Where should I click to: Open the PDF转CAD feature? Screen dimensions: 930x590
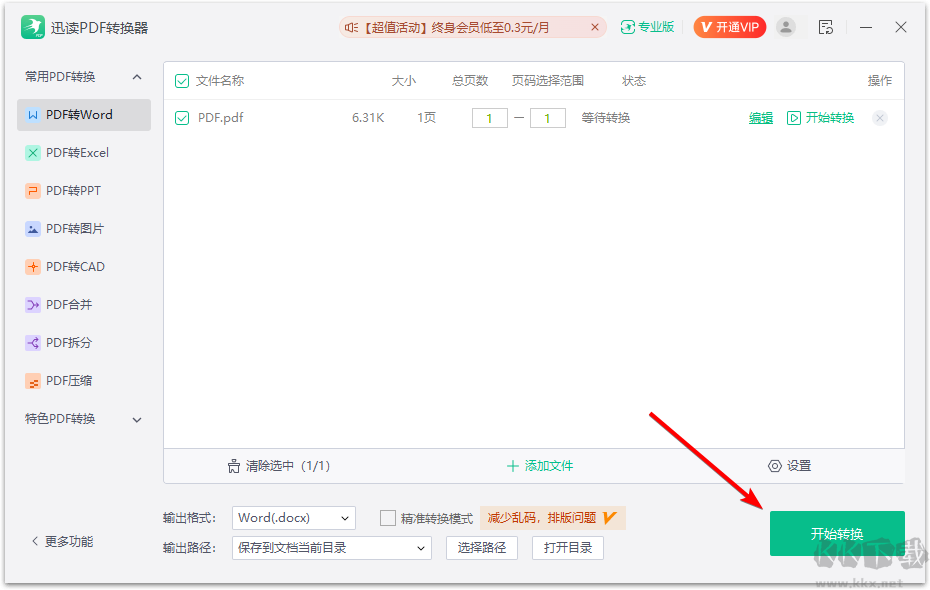[x=78, y=266]
